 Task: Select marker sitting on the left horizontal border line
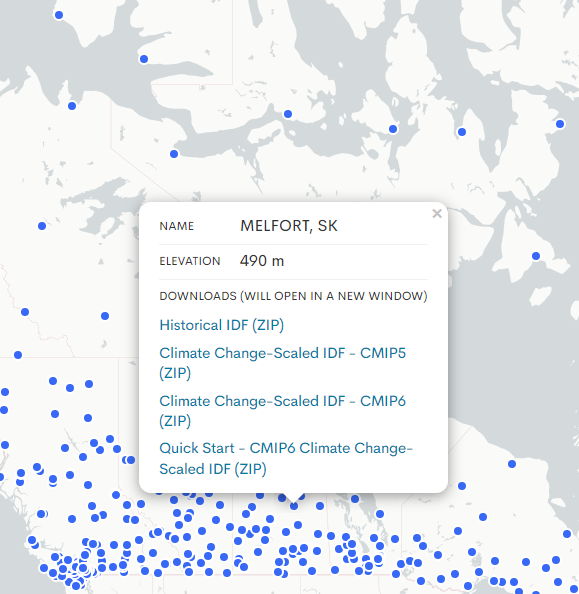pyautogui.click(x=18, y=355)
